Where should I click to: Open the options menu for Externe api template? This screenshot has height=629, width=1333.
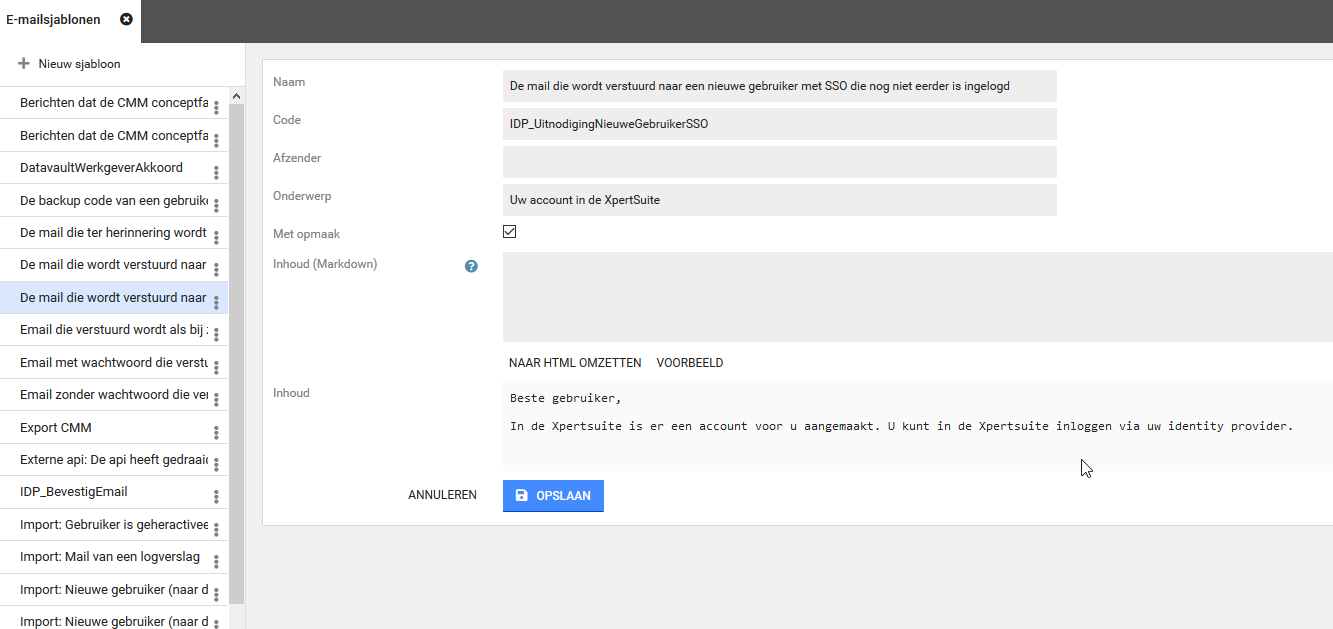pyautogui.click(x=216, y=464)
